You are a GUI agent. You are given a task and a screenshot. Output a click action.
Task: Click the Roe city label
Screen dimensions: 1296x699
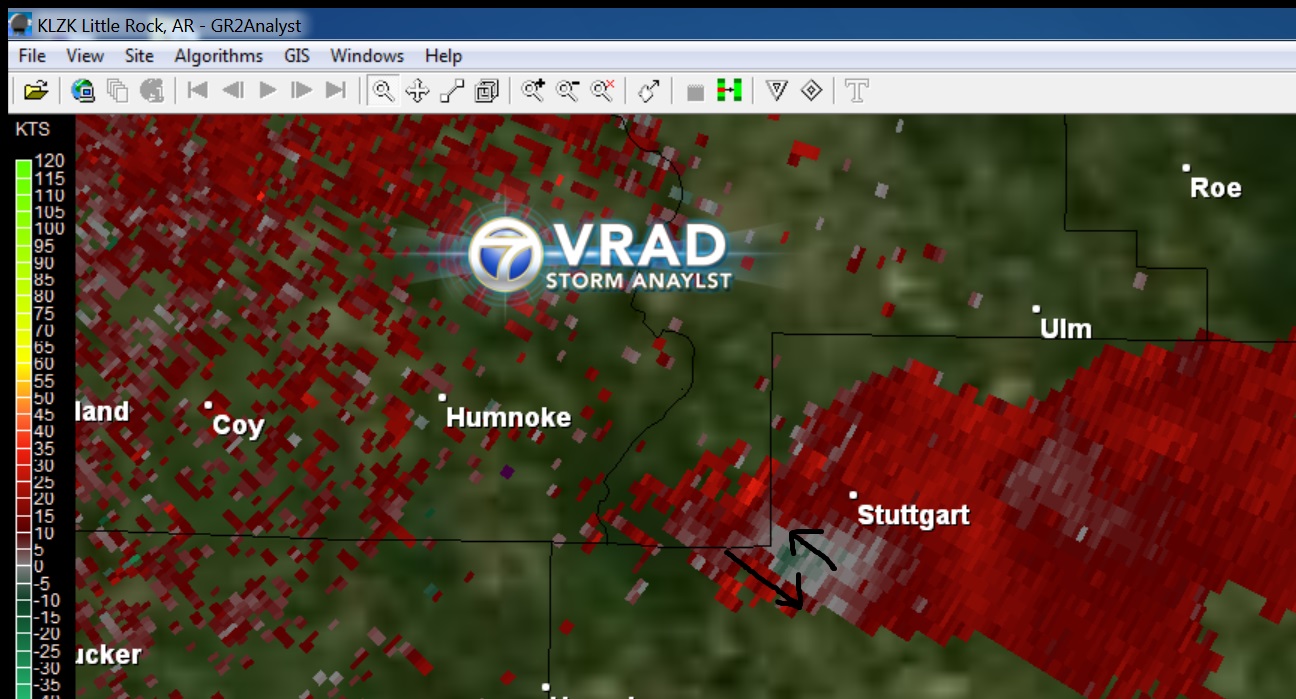1216,188
